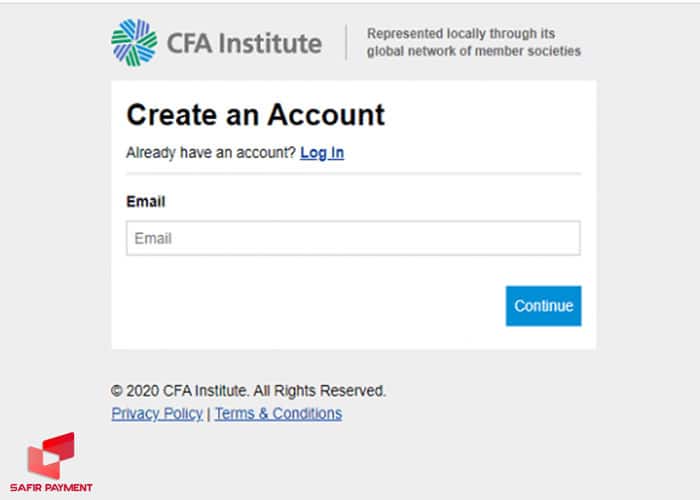Click the "Already have an account?" text
The height and width of the screenshot is (500, 700).
pyautogui.click(x=210, y=153)
